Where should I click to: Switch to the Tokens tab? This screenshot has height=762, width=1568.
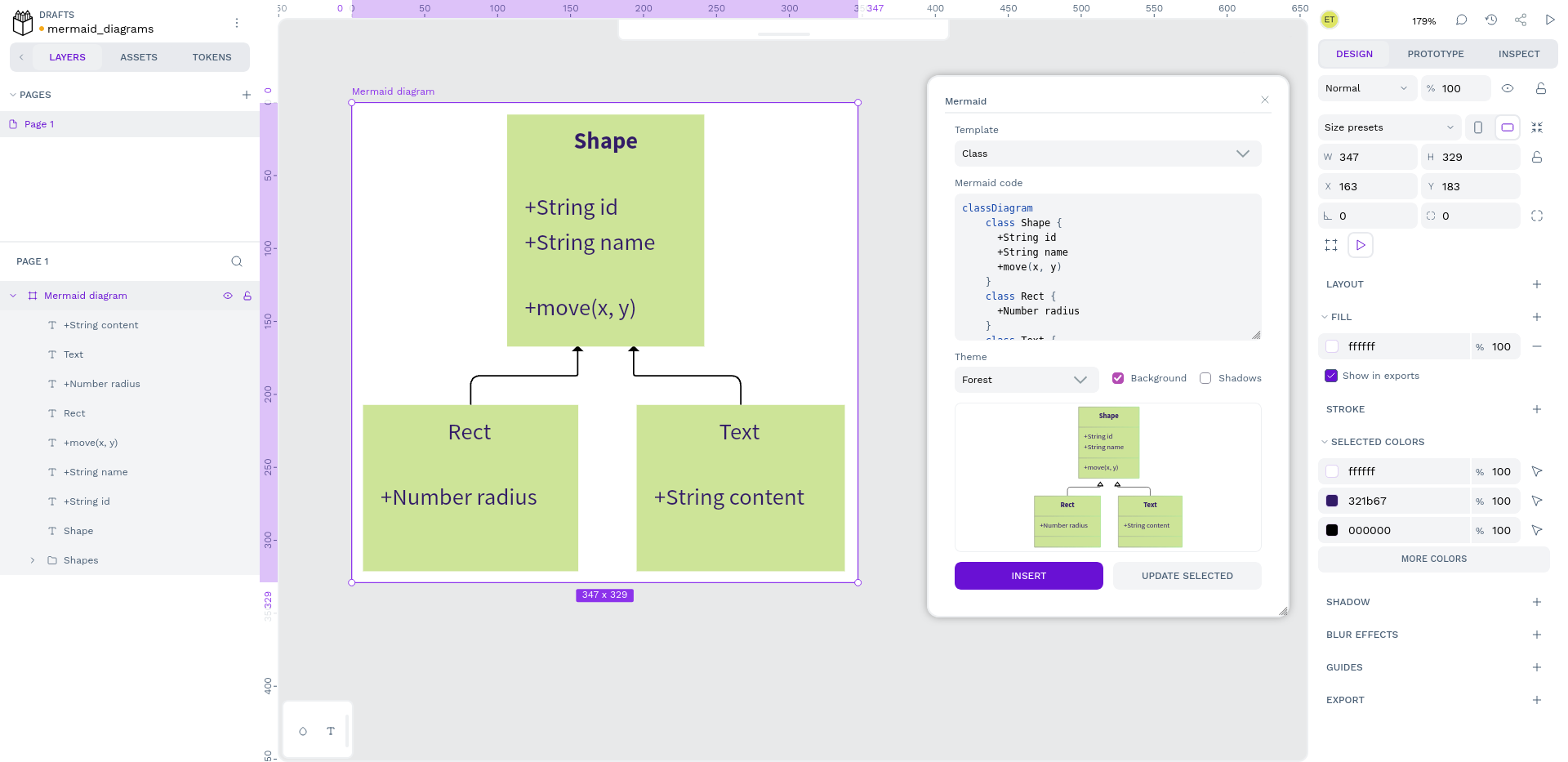tap(212, 57)
